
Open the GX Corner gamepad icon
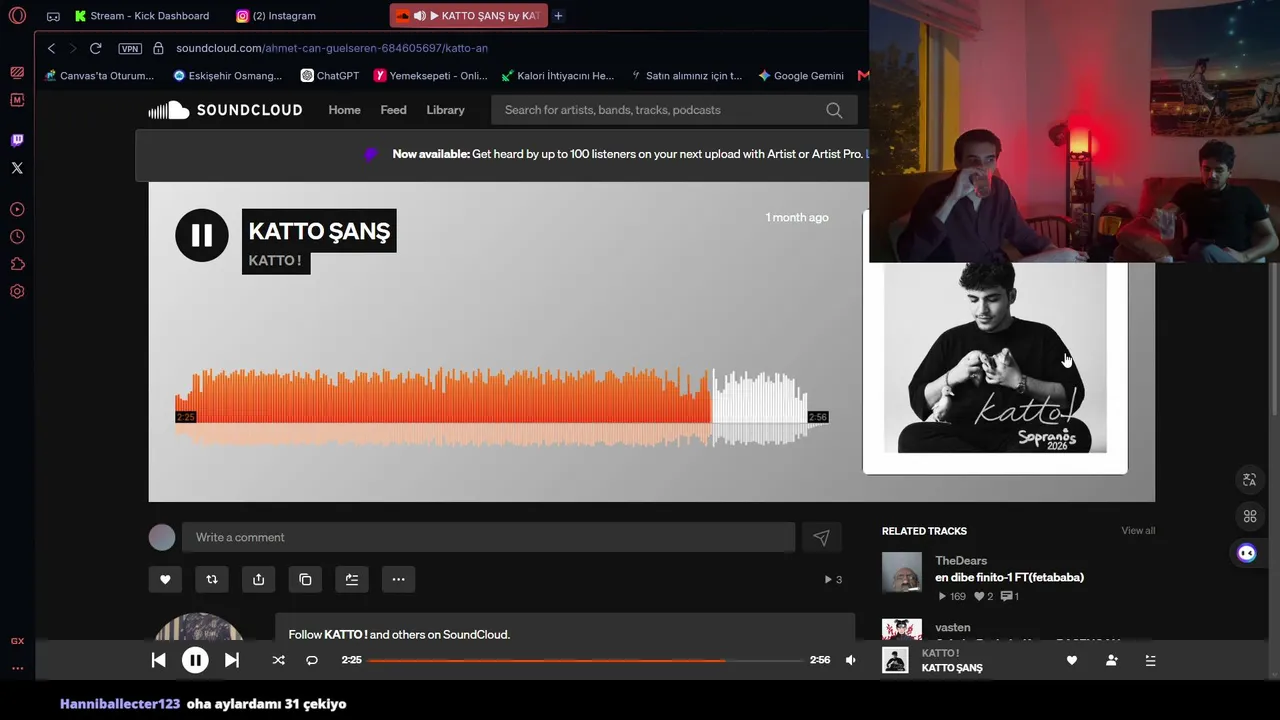point(53,16)
